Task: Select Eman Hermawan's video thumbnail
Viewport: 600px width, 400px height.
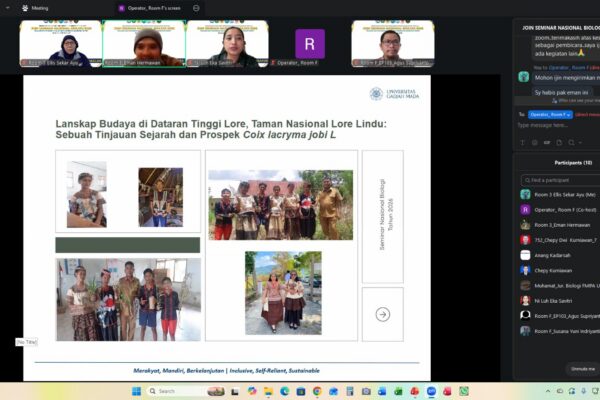Action: click(x=144, y=44)
